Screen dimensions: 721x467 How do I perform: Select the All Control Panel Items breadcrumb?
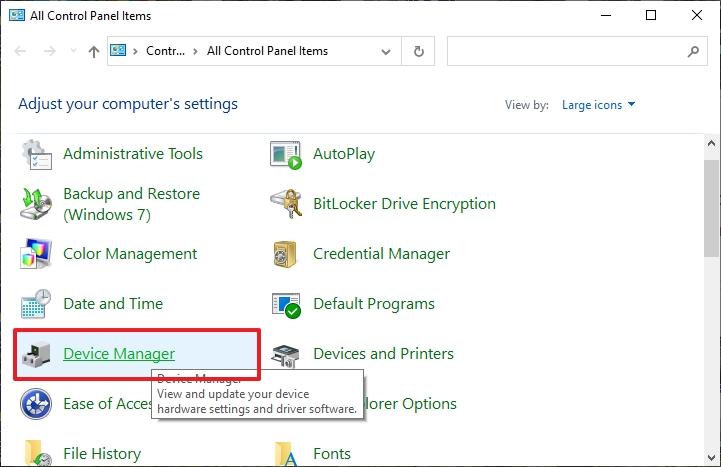[267, 51]
